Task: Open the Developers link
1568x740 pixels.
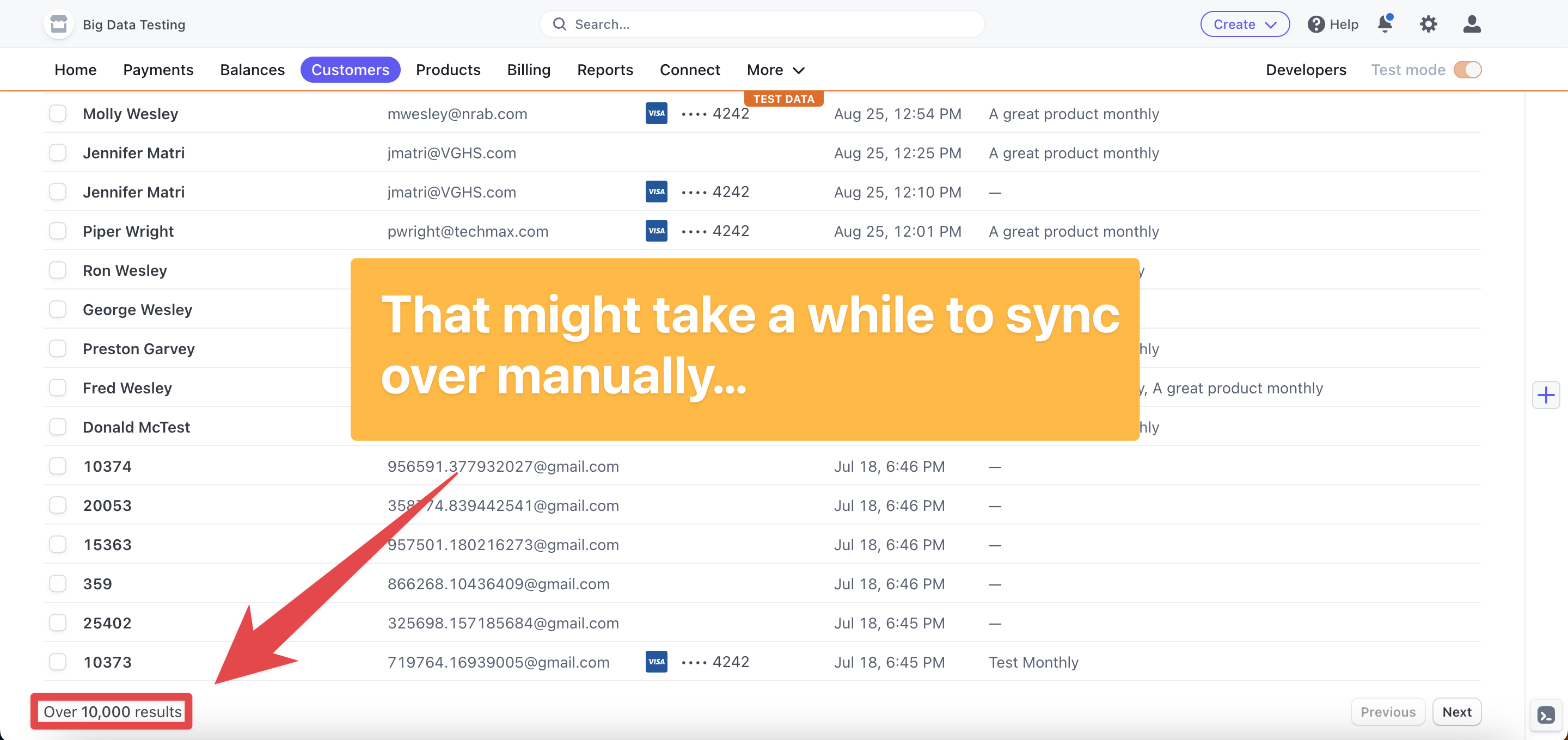Action: 1306,70
